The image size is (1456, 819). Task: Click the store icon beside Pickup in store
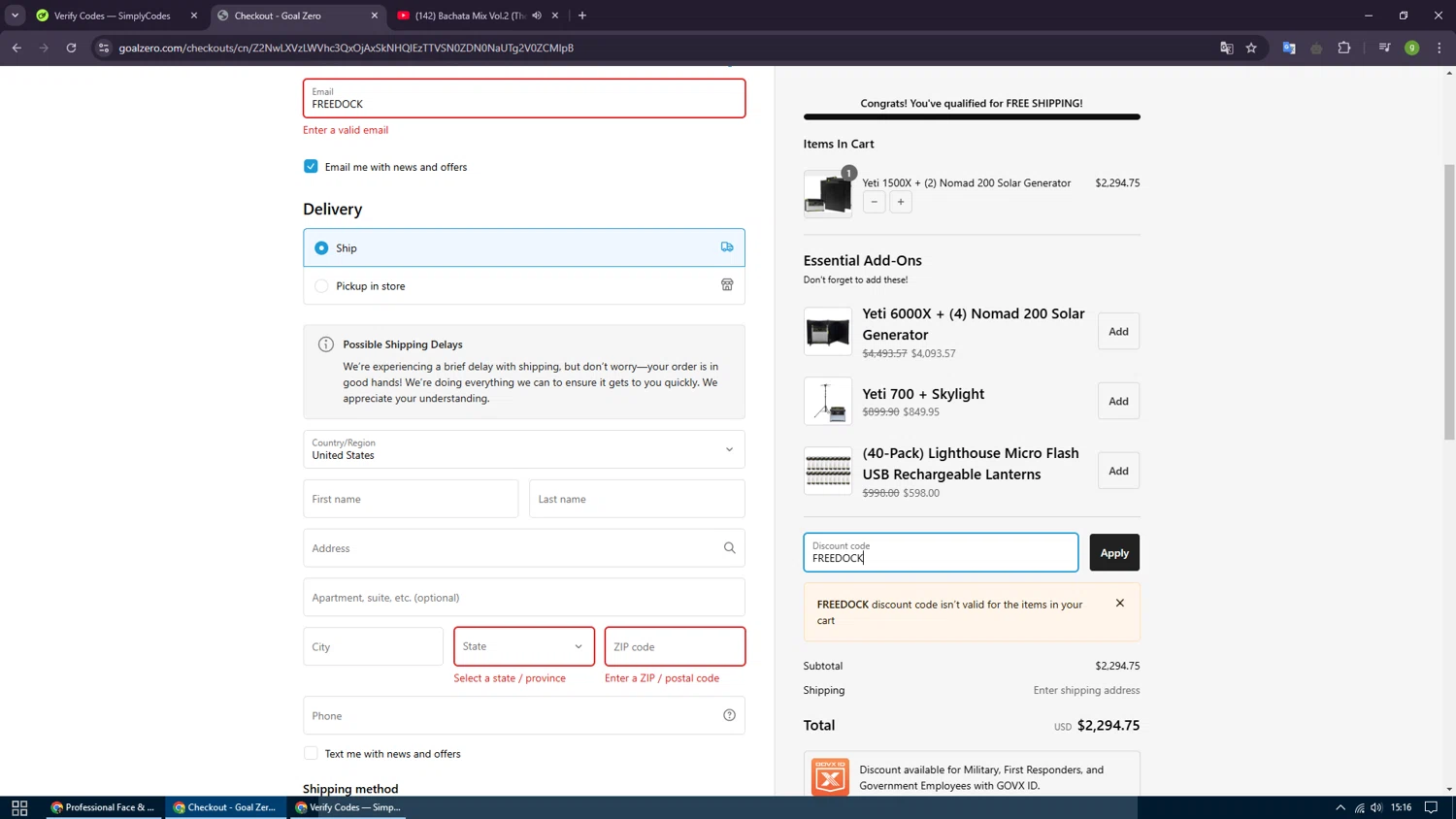click(727, 285)
